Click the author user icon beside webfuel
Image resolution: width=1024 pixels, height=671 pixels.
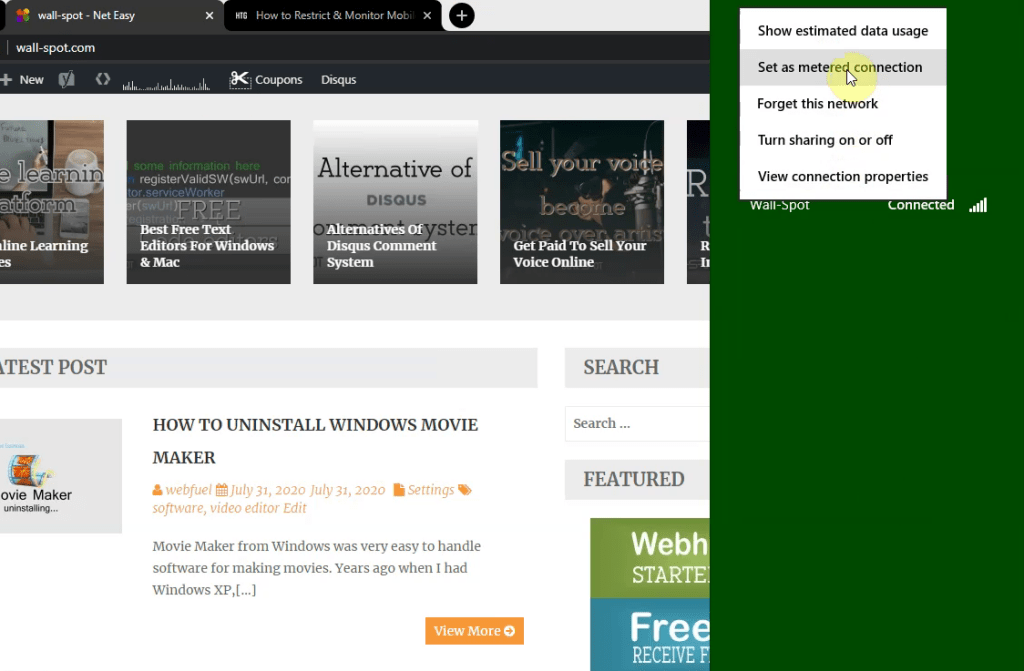coord(157,490)
